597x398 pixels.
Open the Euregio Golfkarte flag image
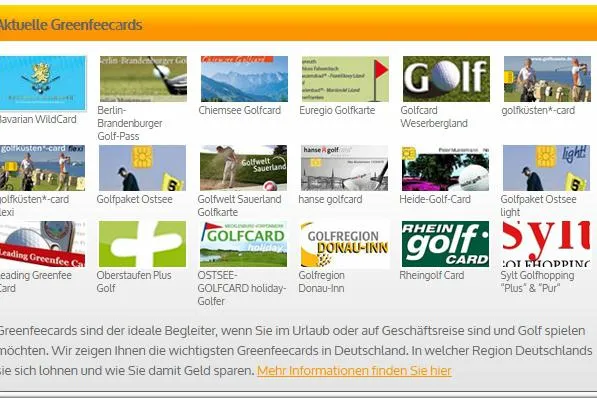pos(345,79)
